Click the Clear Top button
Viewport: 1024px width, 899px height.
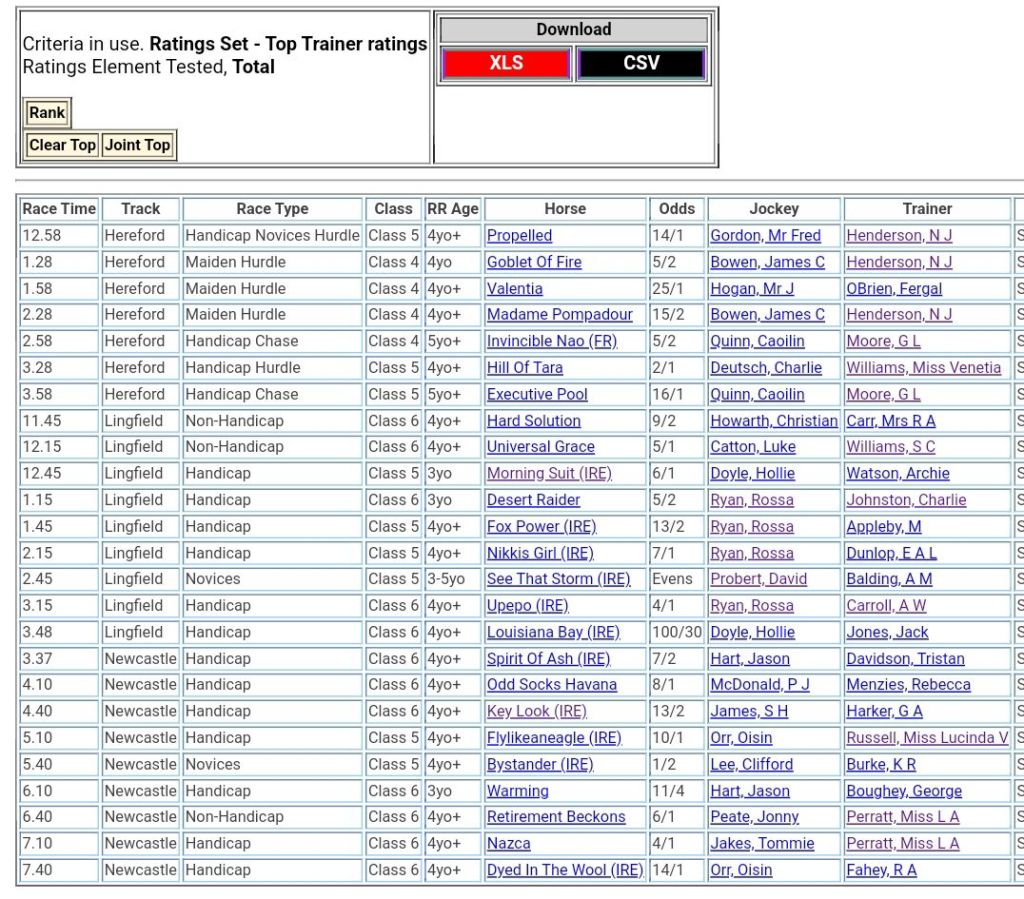point(62,145)
